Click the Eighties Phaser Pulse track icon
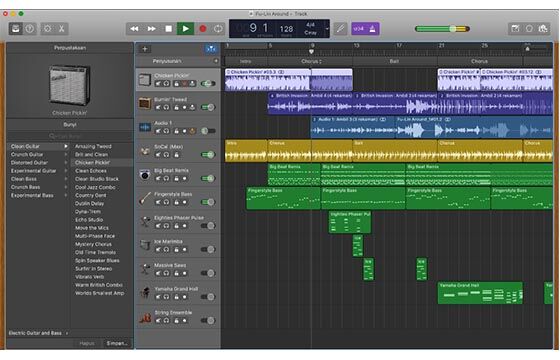Viewport: 560px width, 360px height. pos(145,222)
